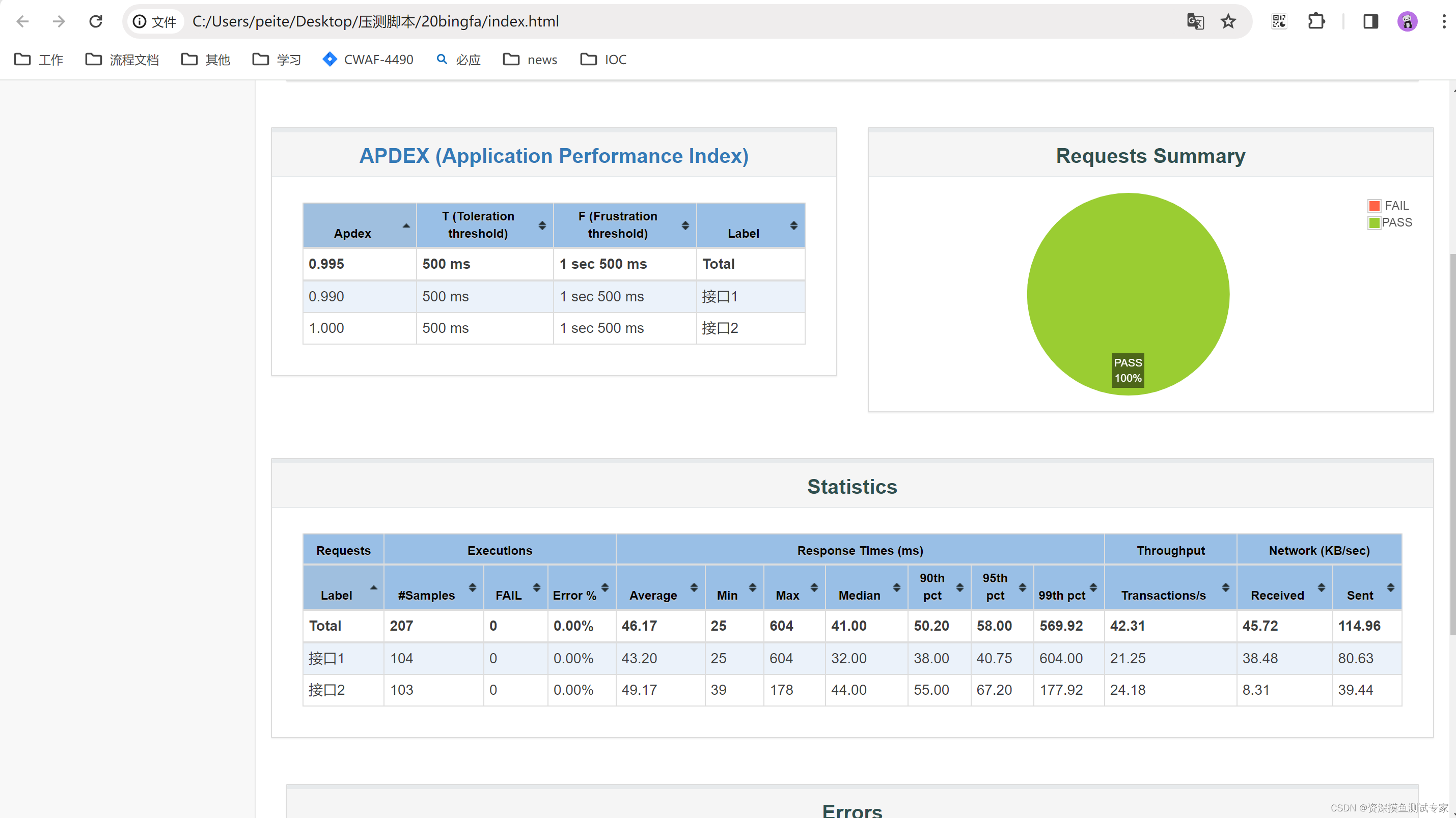Open the profile avatar menu
The height and width of the screenshot is (818, 1456).
[x=1408, y=21]
